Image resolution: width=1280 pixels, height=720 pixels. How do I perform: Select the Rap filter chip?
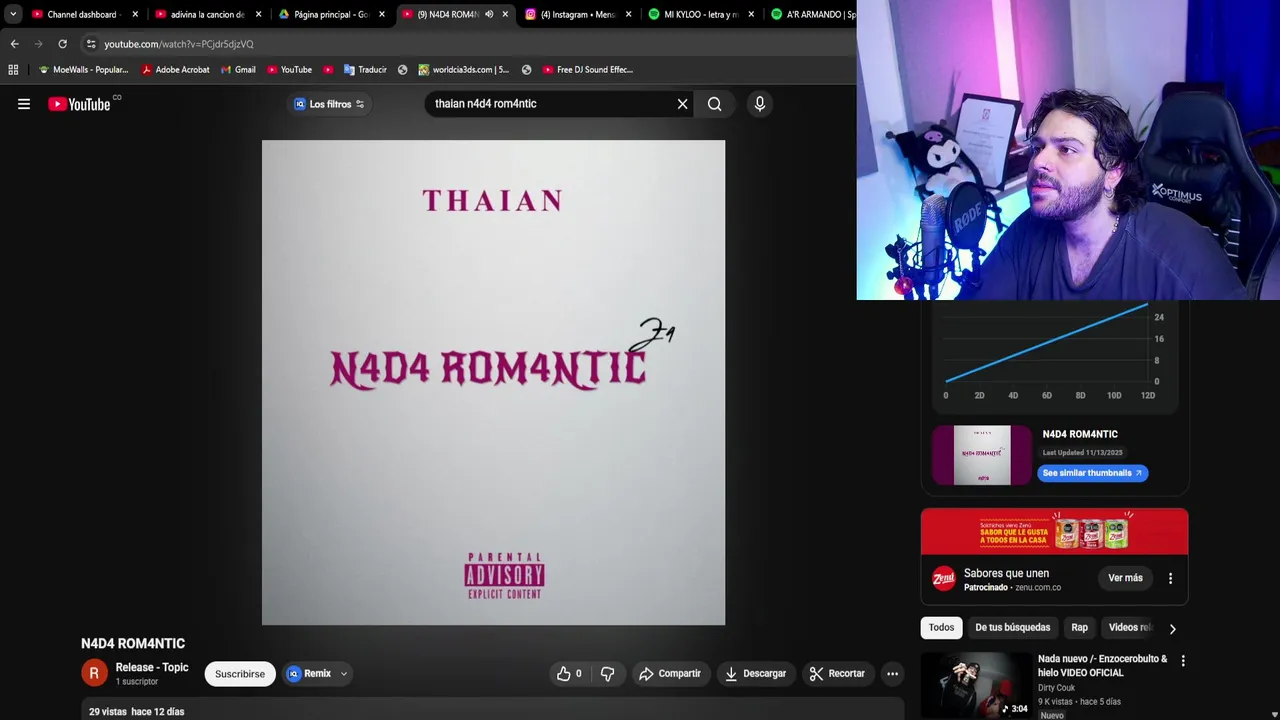pyautogui.click(x=1079, y=627)
